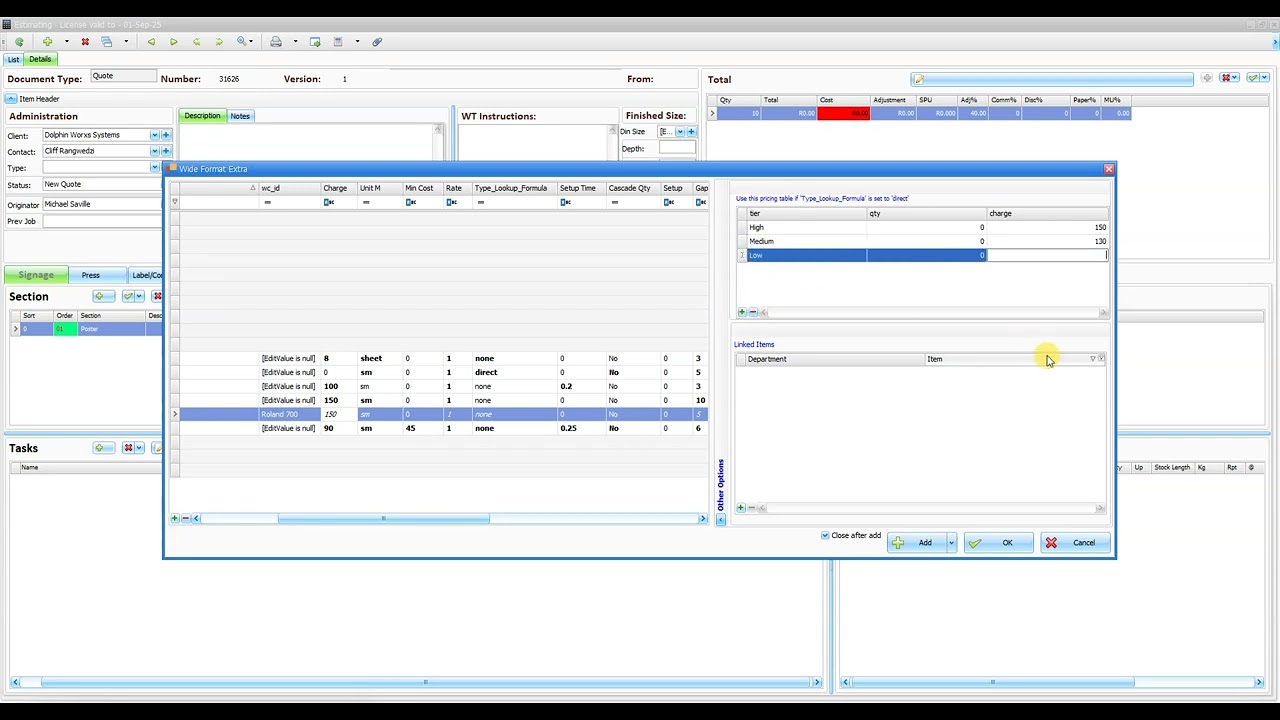Remove row with minus under Wide Format grid
1280x720 pixels.
[185, 518]
